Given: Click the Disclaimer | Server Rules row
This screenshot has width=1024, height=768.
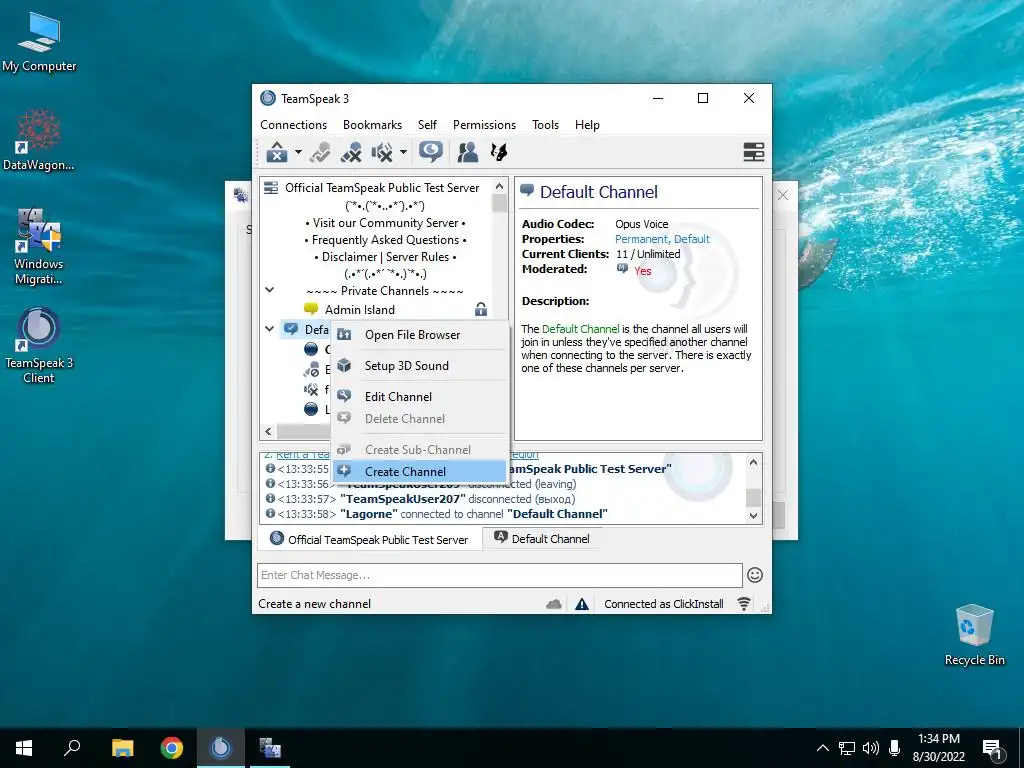Looking at the screenshot, I should tap(385, 257).
